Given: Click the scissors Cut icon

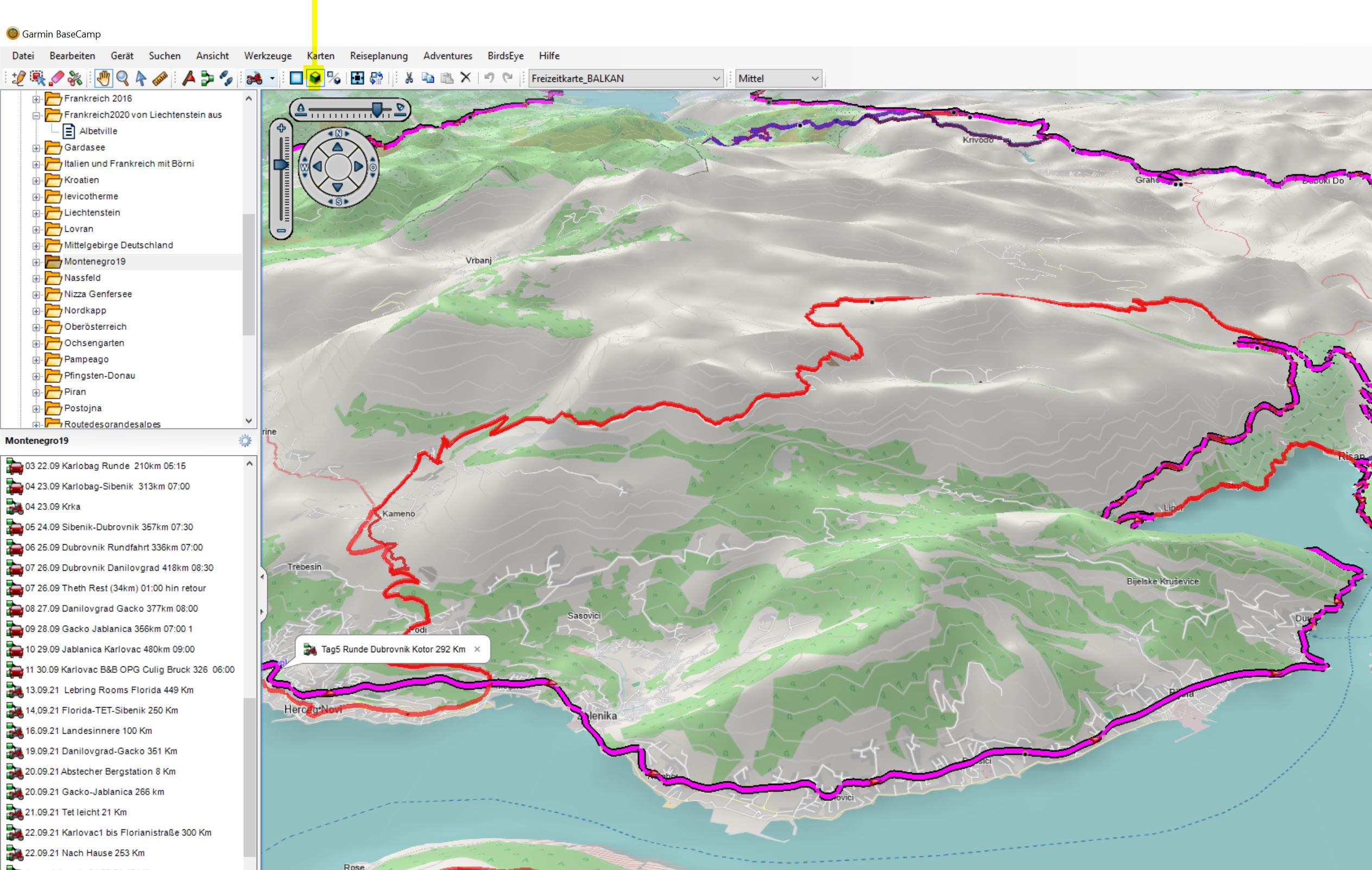Looking at the screenshot, I should [408, 78].
